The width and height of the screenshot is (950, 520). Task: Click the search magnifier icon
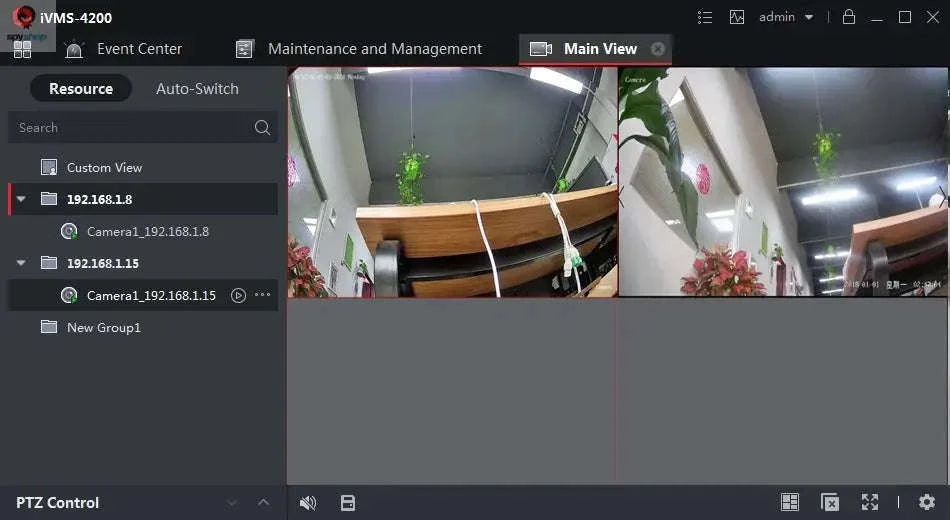(x=262, y=127)
